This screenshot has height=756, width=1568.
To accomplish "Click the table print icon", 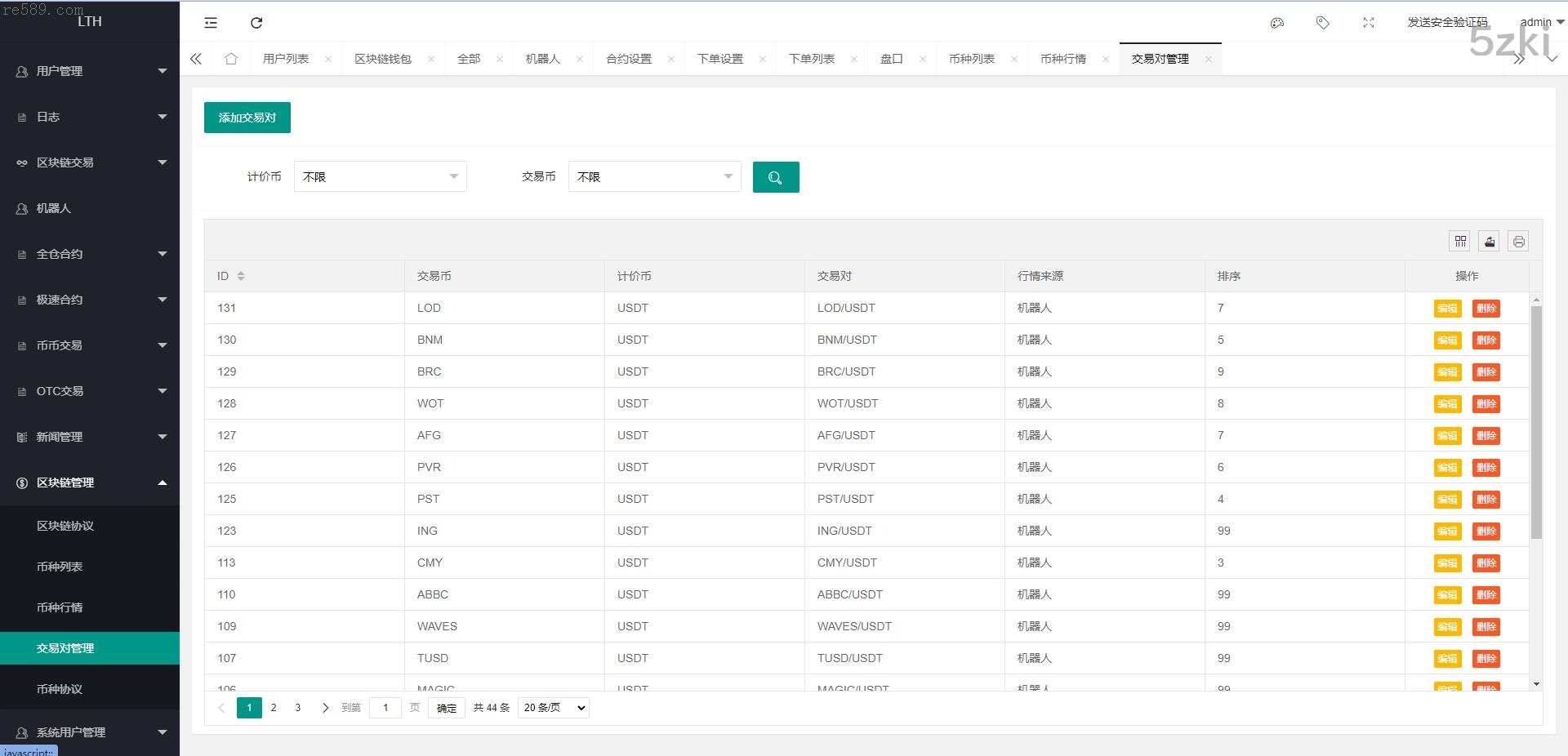I will tap(1518, 241).
